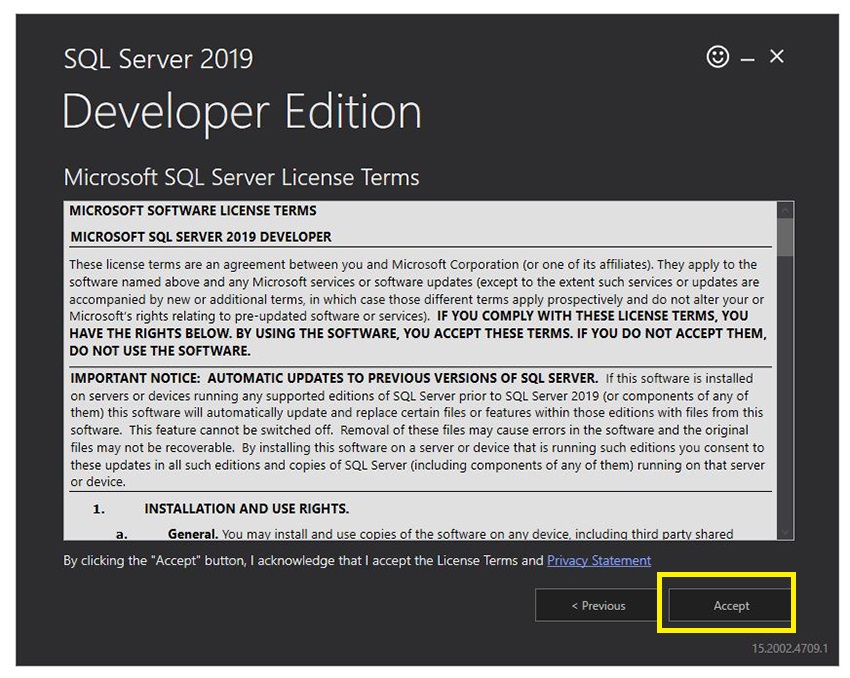Viewport: 850px width, 678px height.
Task: Click the Accept button
Action: [x=730, y=605]
